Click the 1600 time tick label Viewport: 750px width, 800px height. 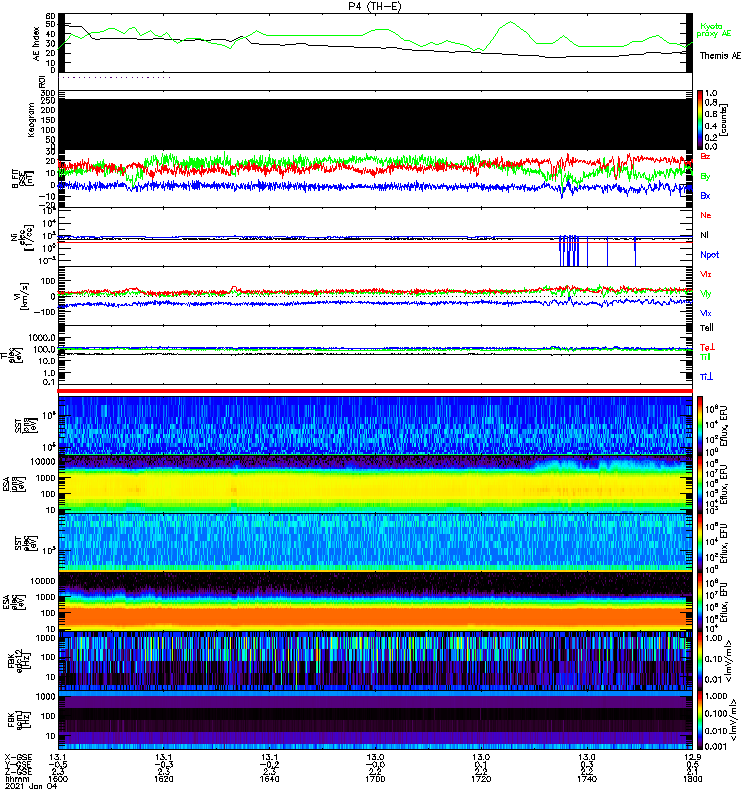click(x=58, y=779)
